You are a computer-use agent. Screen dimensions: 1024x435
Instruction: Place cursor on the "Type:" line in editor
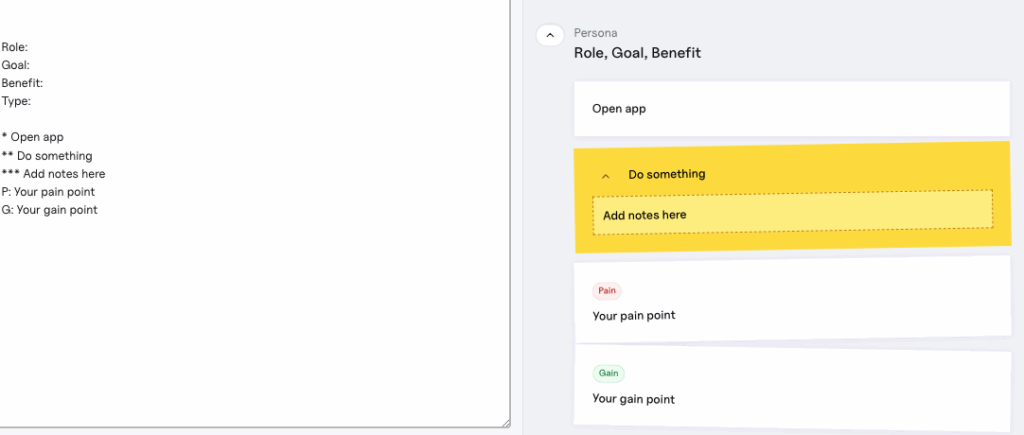(16, 101)
